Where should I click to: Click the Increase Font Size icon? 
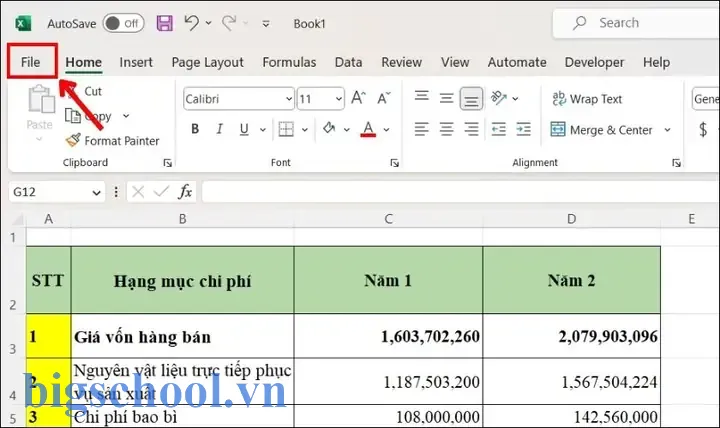click(358, 98)
